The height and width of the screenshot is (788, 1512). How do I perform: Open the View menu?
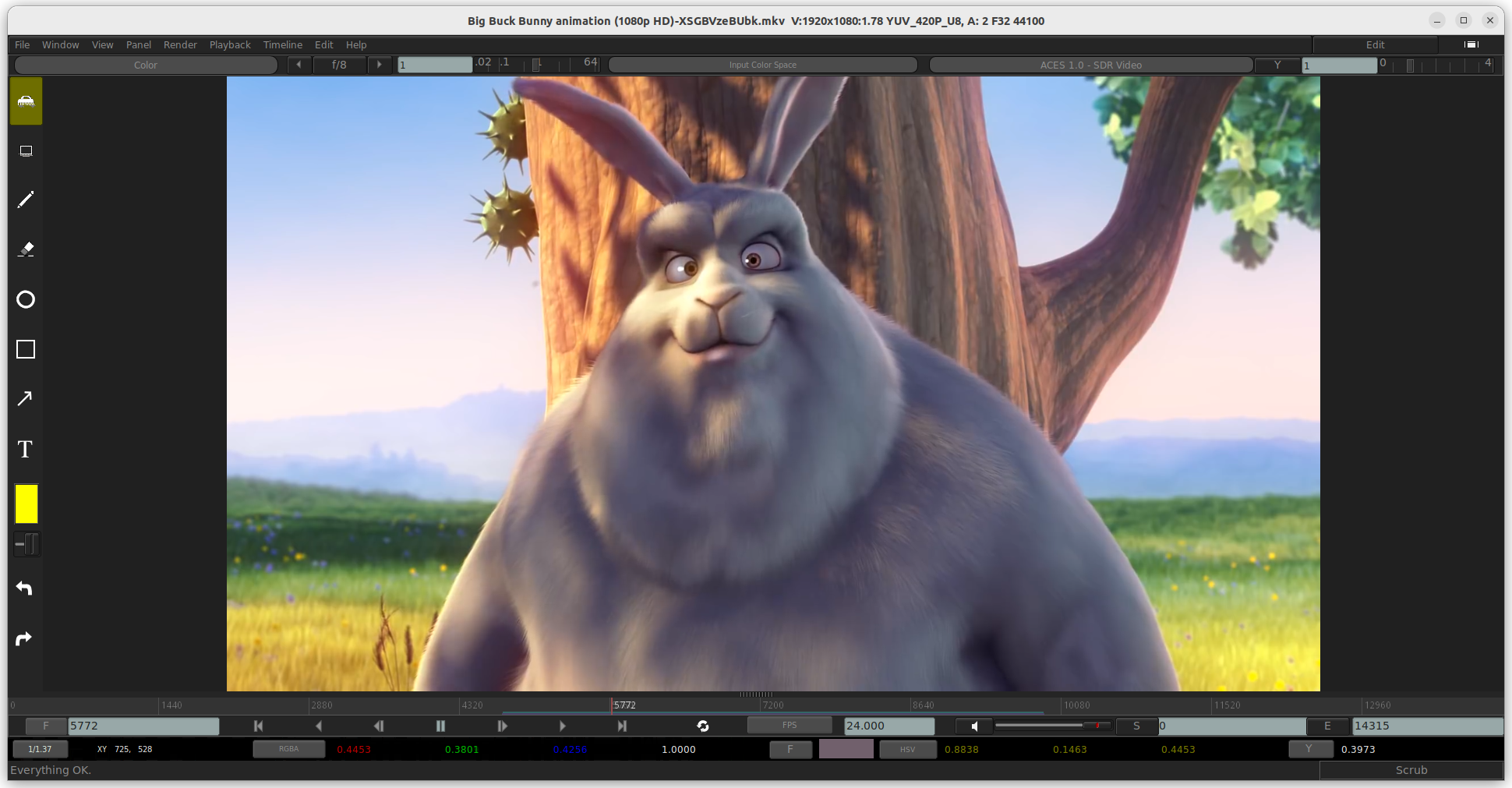(x=102, y=44)
